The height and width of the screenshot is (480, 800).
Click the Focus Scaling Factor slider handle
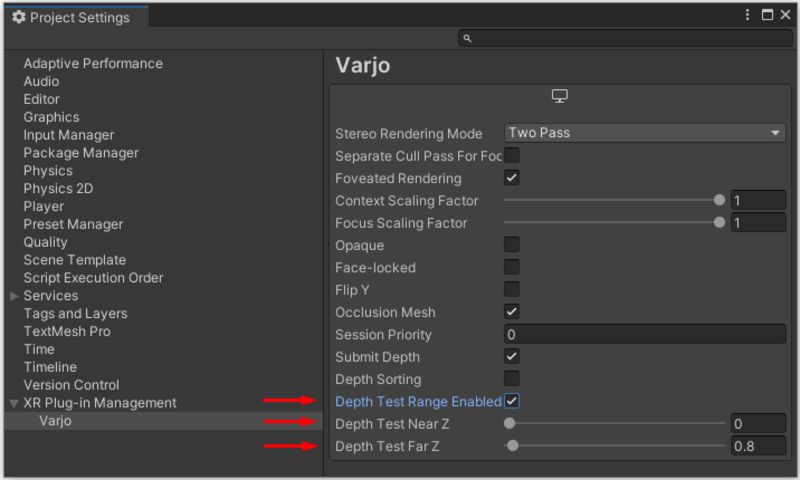coord(719,222)
